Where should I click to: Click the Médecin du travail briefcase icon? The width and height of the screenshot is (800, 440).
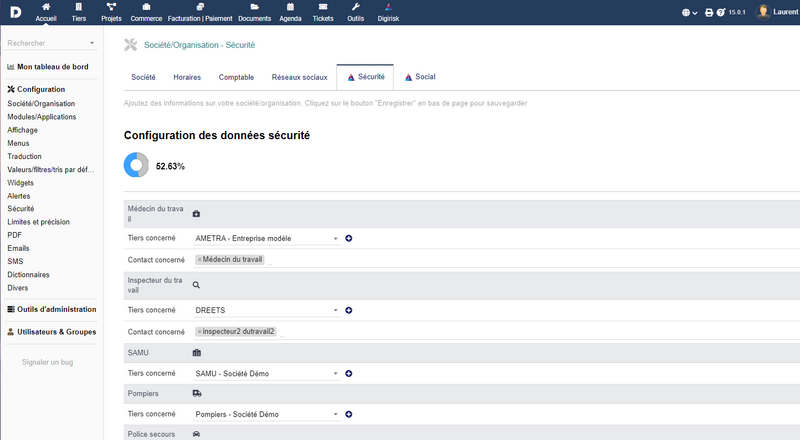pyautogui.click(x=196, y=214)
